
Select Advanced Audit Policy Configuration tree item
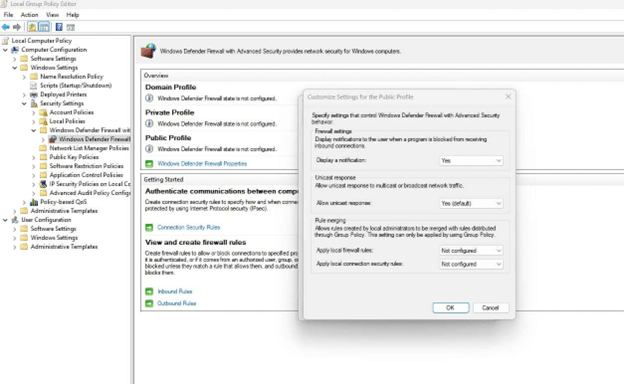click(90, 193)
